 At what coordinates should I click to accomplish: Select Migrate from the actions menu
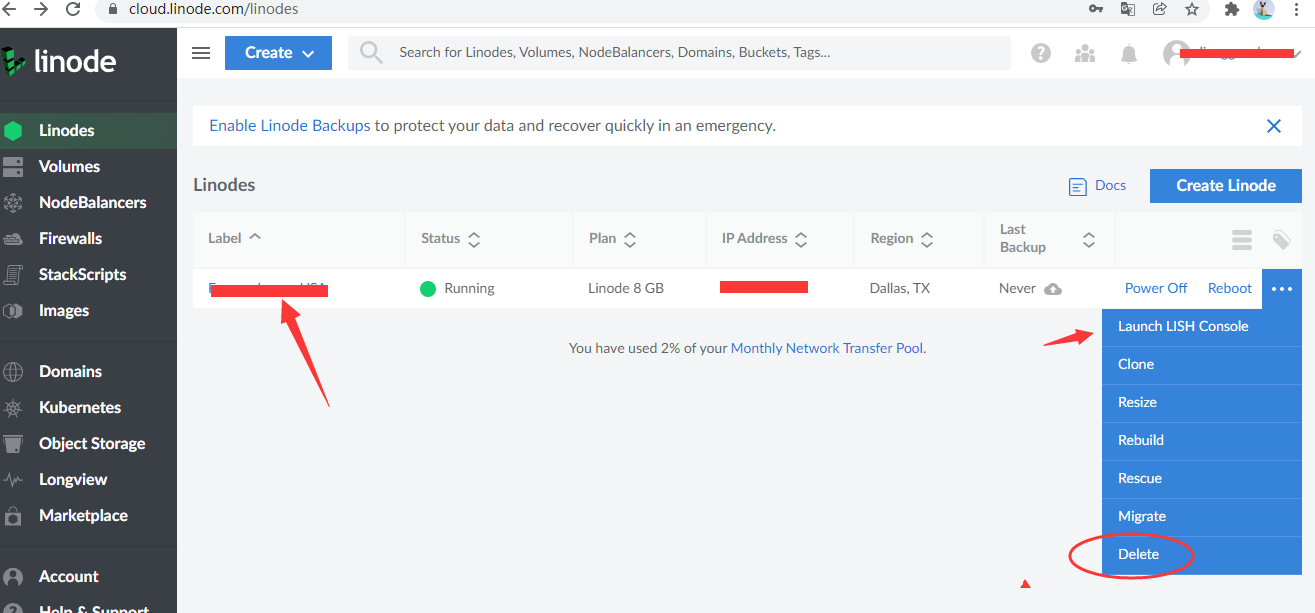tap(1202, 517)
